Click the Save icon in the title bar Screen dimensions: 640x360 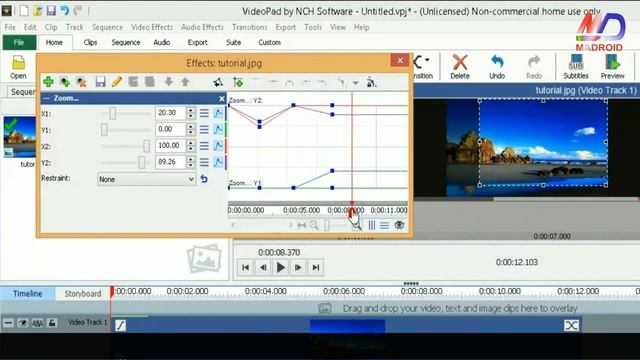51,10
